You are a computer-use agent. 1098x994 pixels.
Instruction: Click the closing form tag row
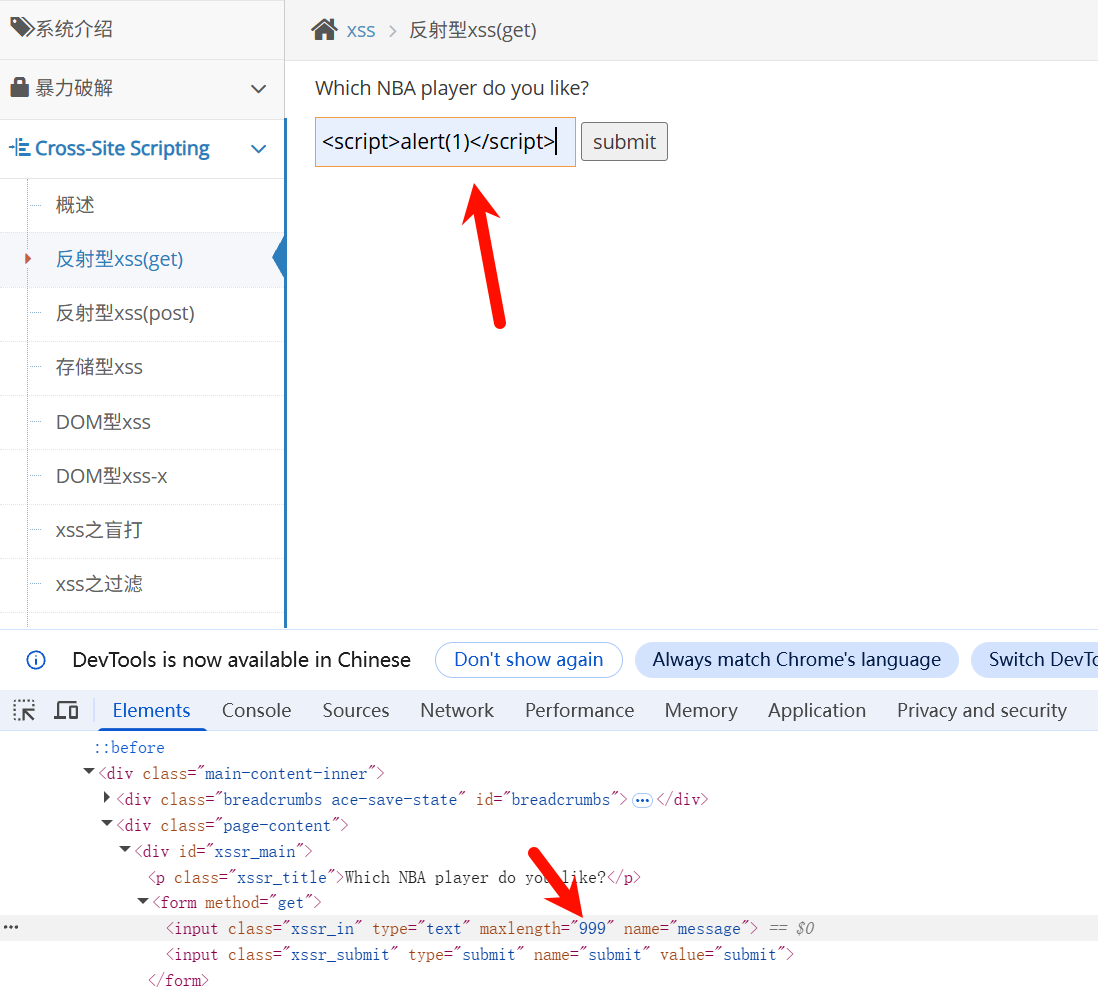point(179,980)
